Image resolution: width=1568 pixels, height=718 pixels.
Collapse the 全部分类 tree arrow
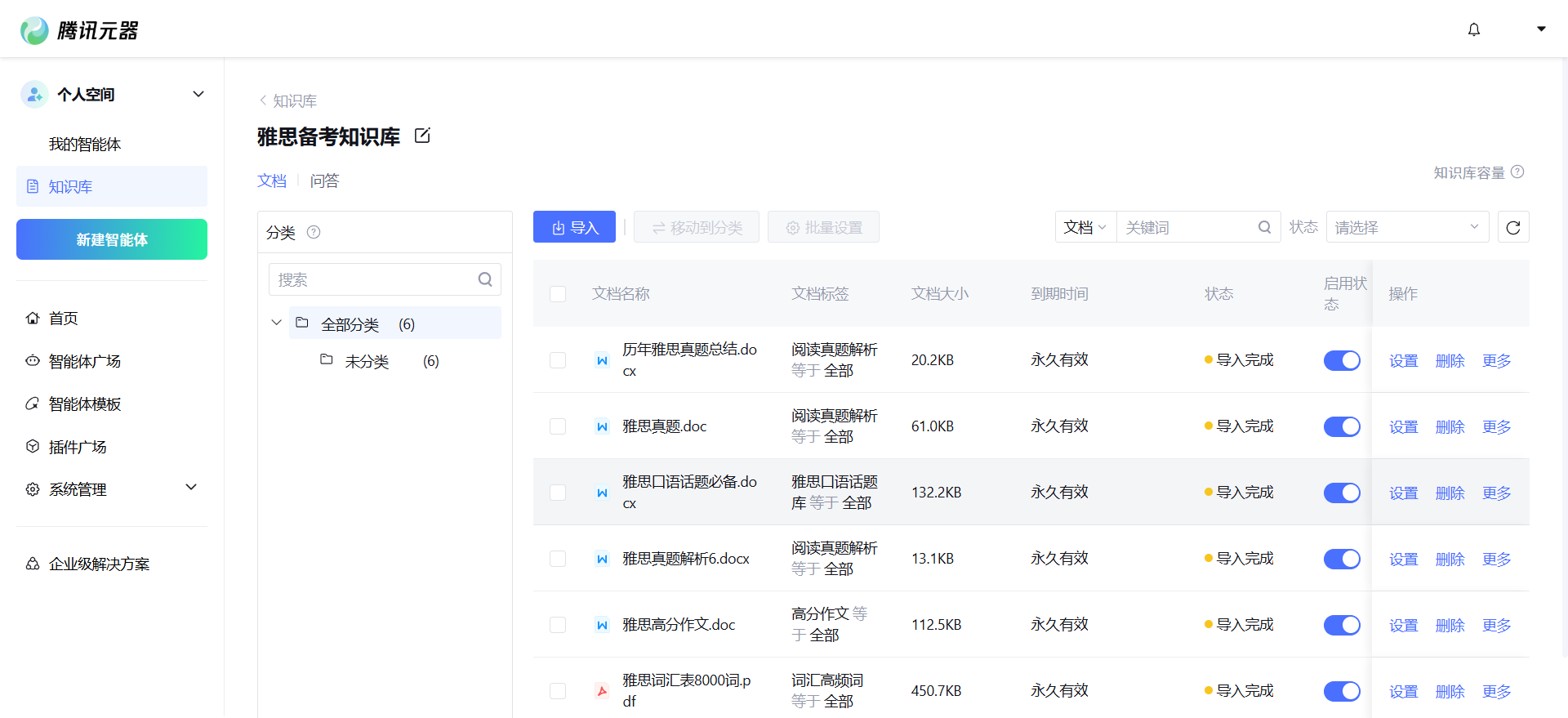click(x=276, y=323)
